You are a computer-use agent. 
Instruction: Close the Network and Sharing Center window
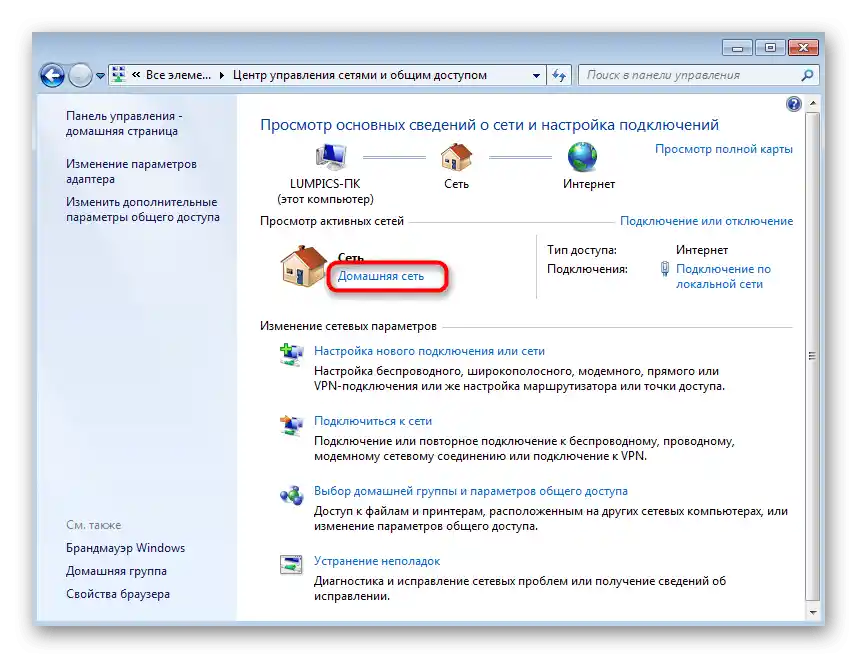(803, 48)
